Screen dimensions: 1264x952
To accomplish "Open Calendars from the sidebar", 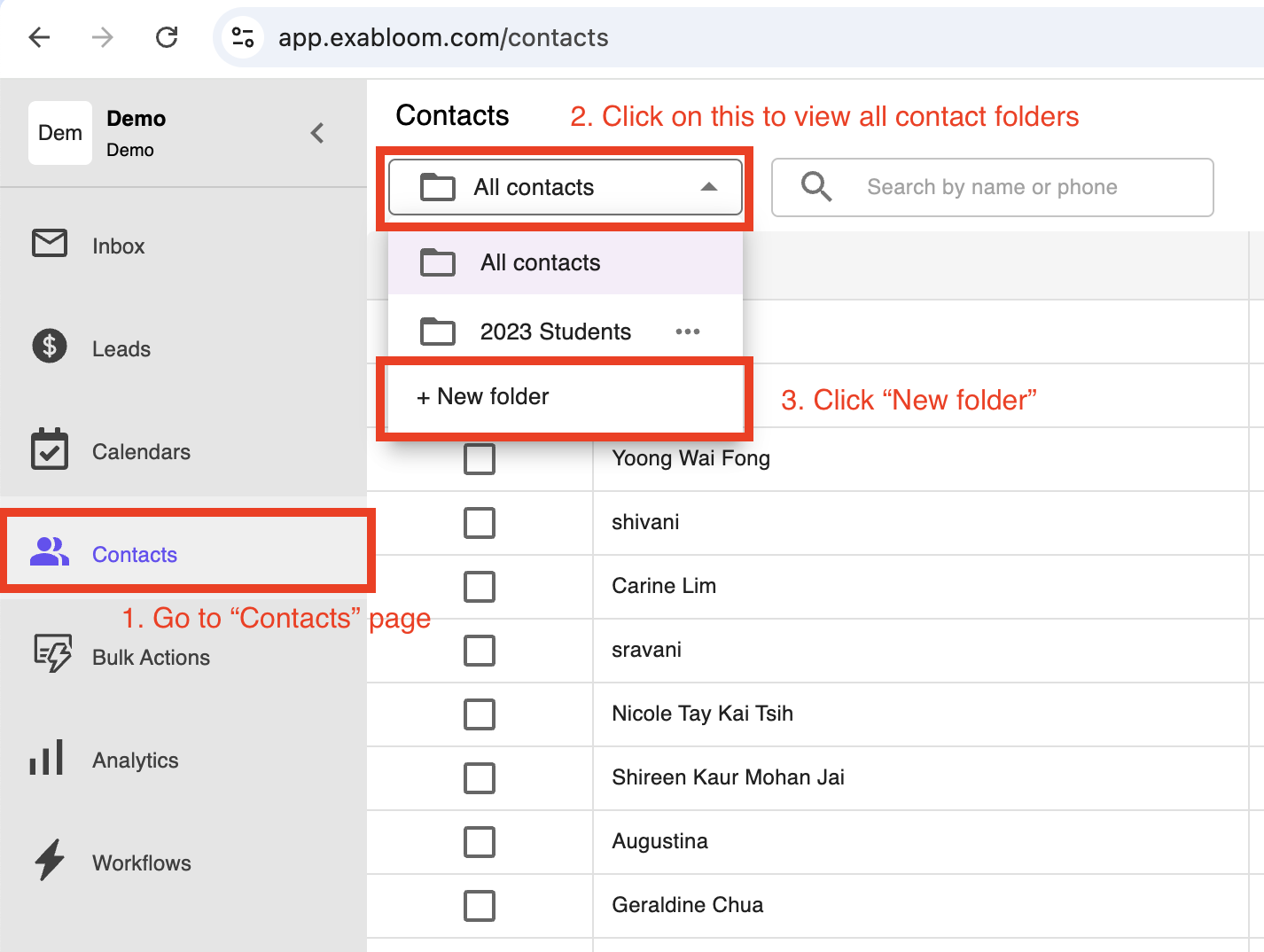I will [141, 451].
